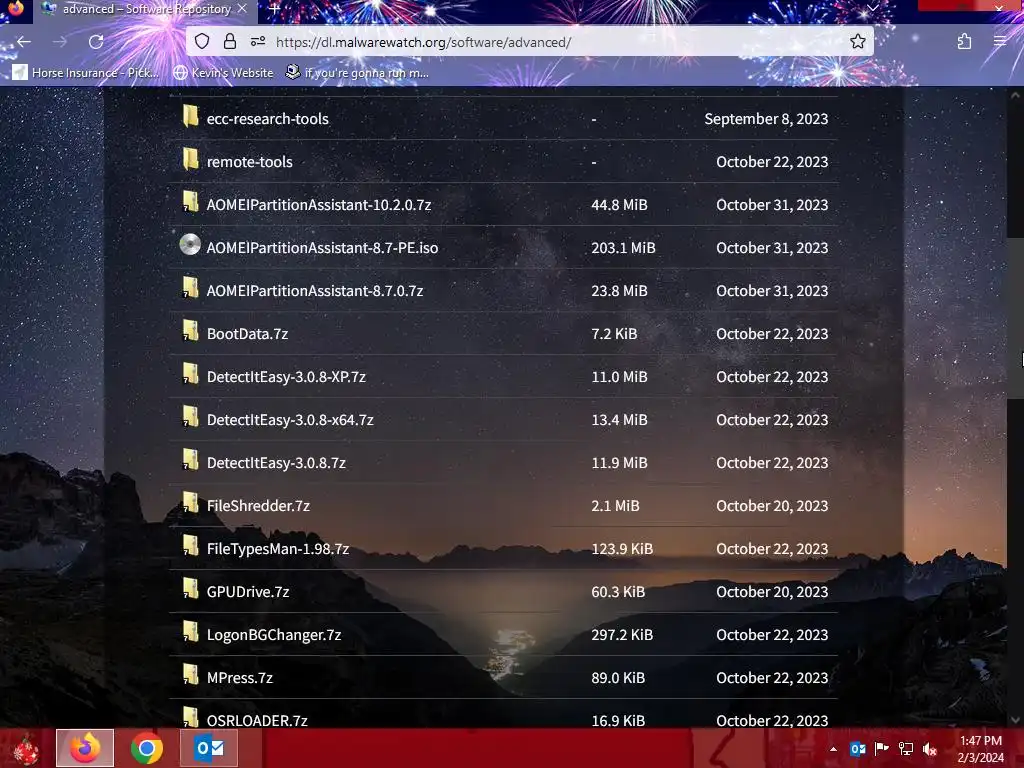This screenshot has width=1024, height=768.
Task: Click archive icon of AOMEIPartitionAssistant-8.7.0.7z
Action: coord(190,288)
